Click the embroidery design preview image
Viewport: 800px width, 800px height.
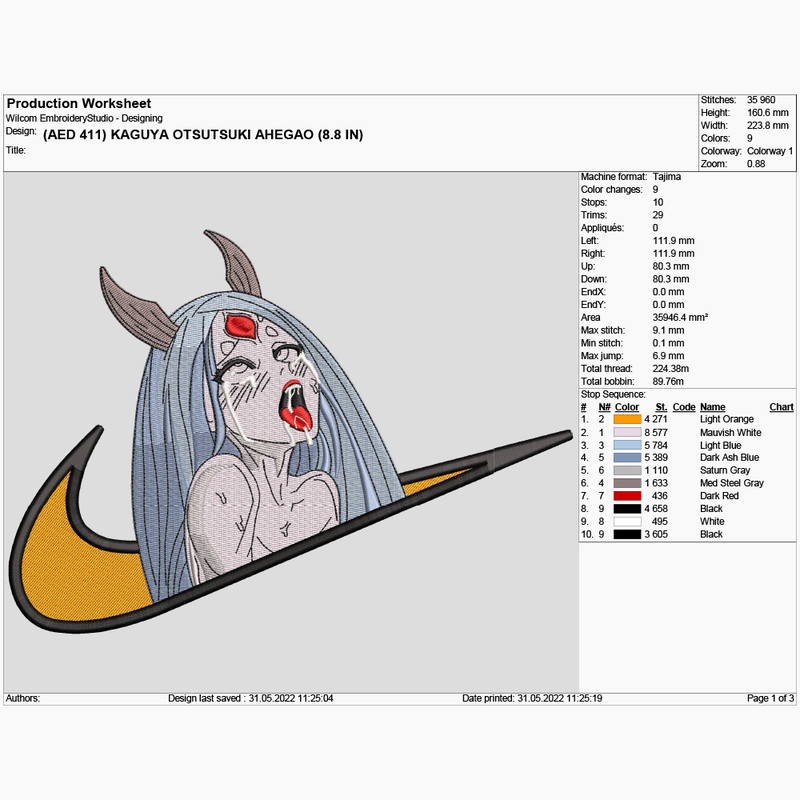(x=290, y=430)
